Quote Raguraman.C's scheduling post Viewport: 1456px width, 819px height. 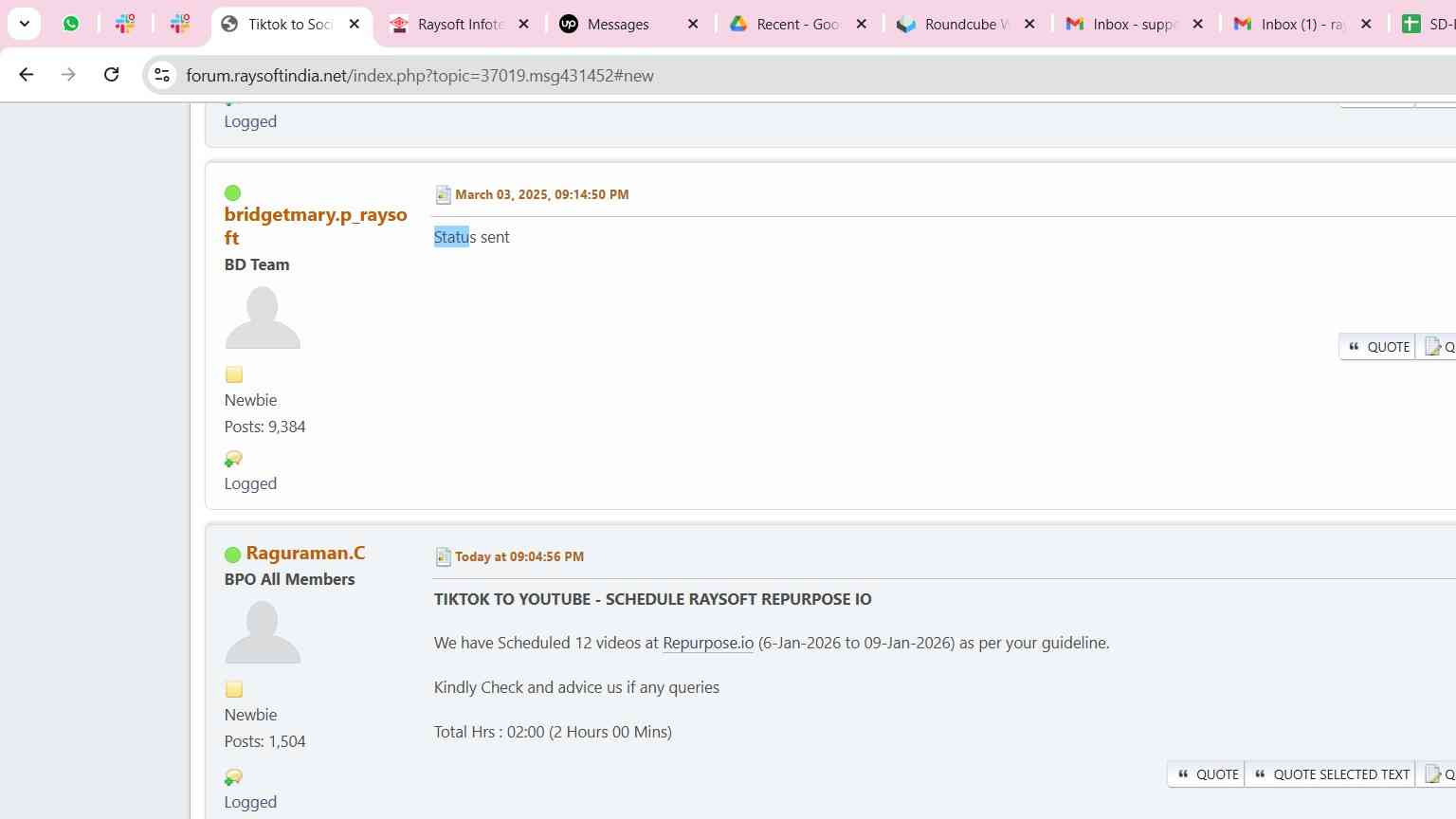(1208, 774)
